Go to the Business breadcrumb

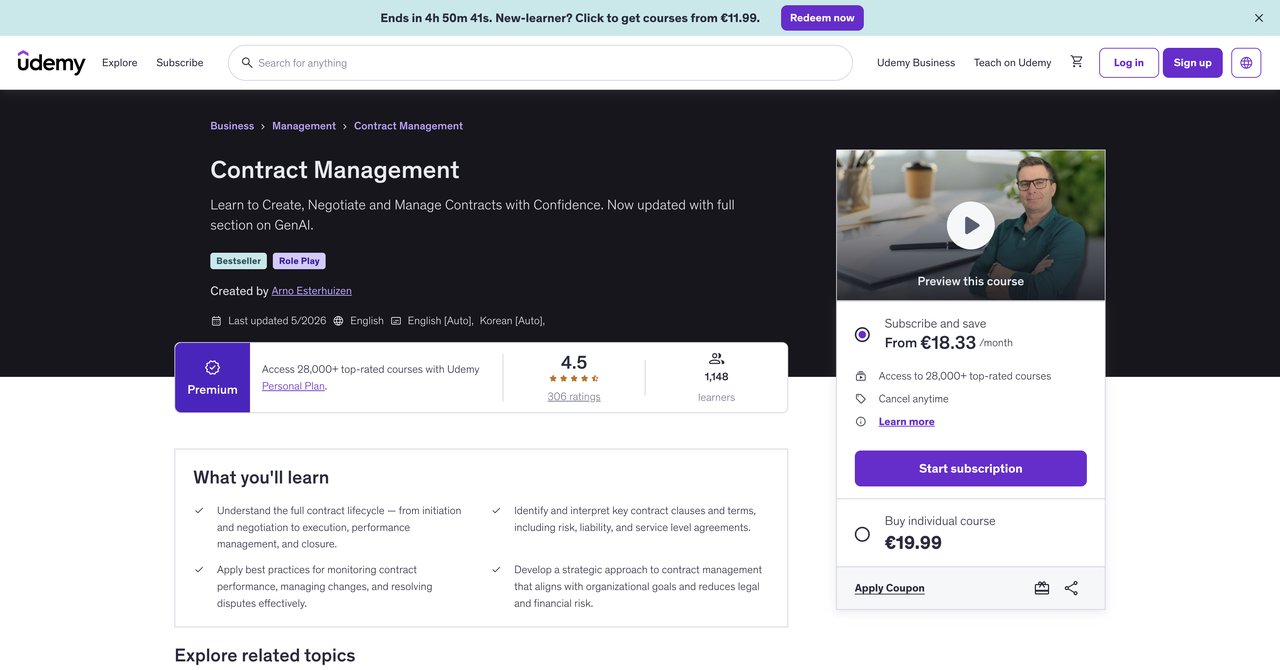pyautogui.click(x=232, y=126)
